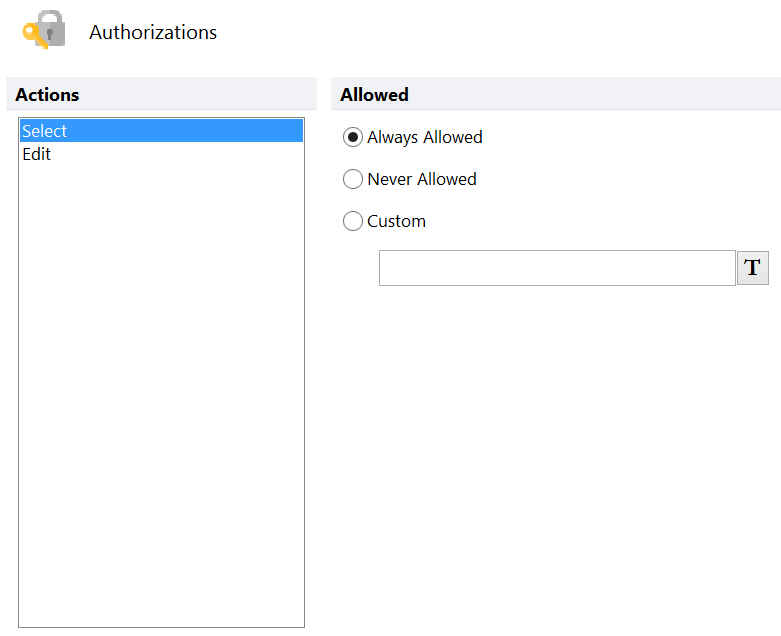Click the empty area of the Actions listbox
Viewport: 781px width, 636px height.
coord(160,400)
